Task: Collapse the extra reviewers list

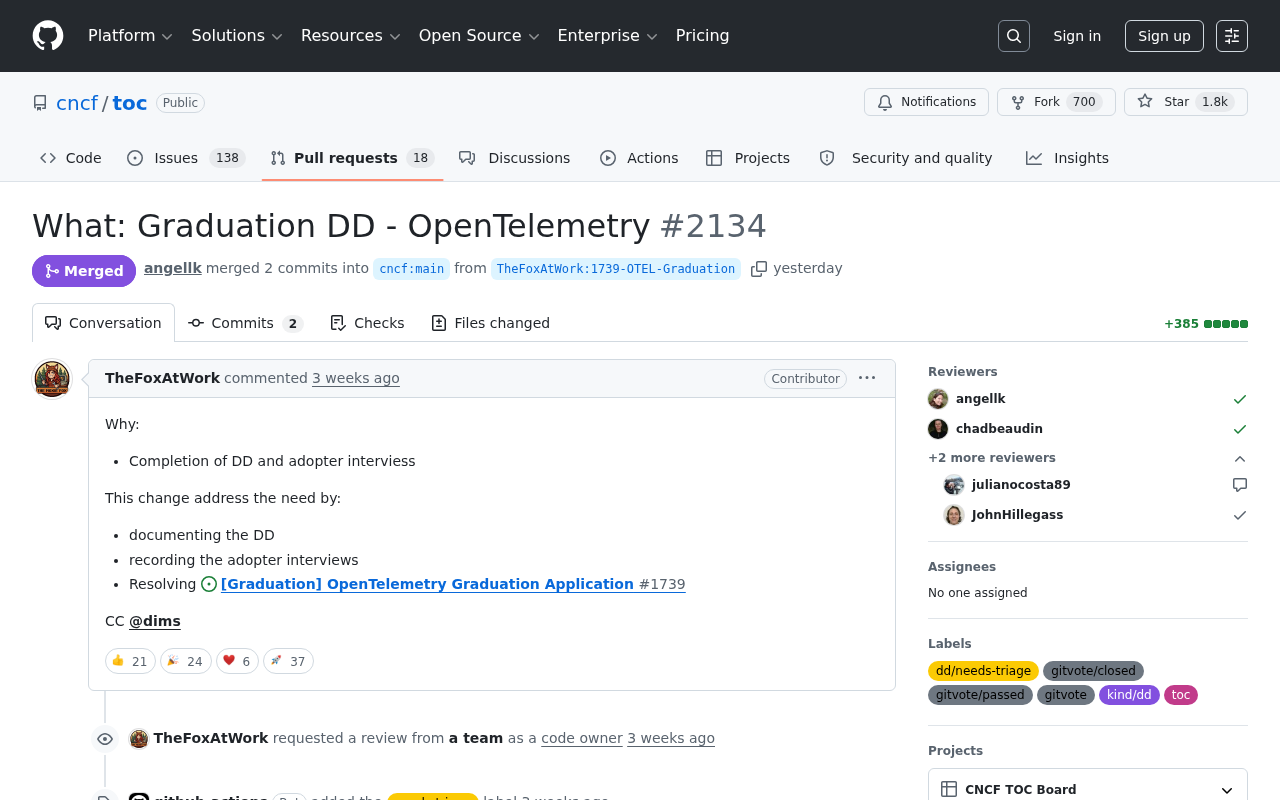Action: pyautogui.click(x=1240, y=458)
